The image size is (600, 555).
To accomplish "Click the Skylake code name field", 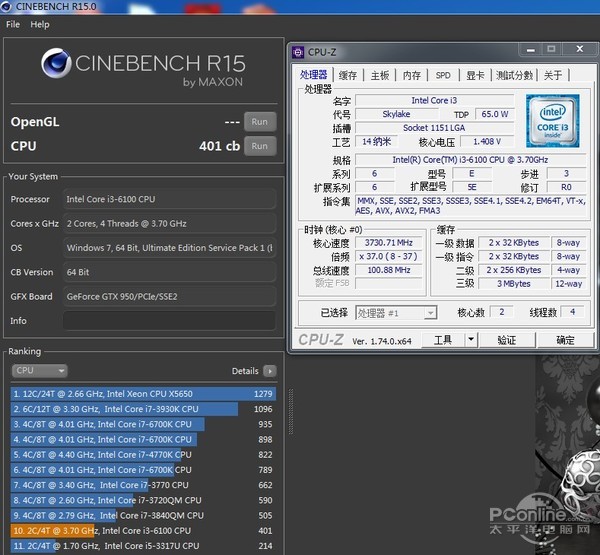I will (x=396, y=114).
